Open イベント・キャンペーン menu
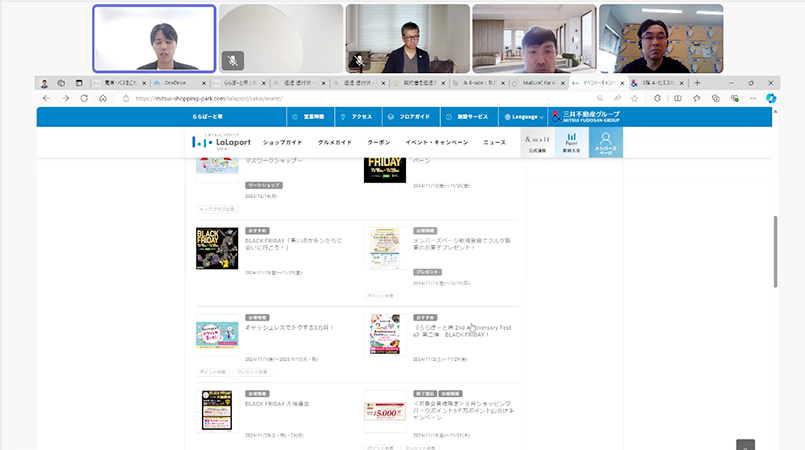The width and height of the screenshot is (805, 450). [437, 143]
